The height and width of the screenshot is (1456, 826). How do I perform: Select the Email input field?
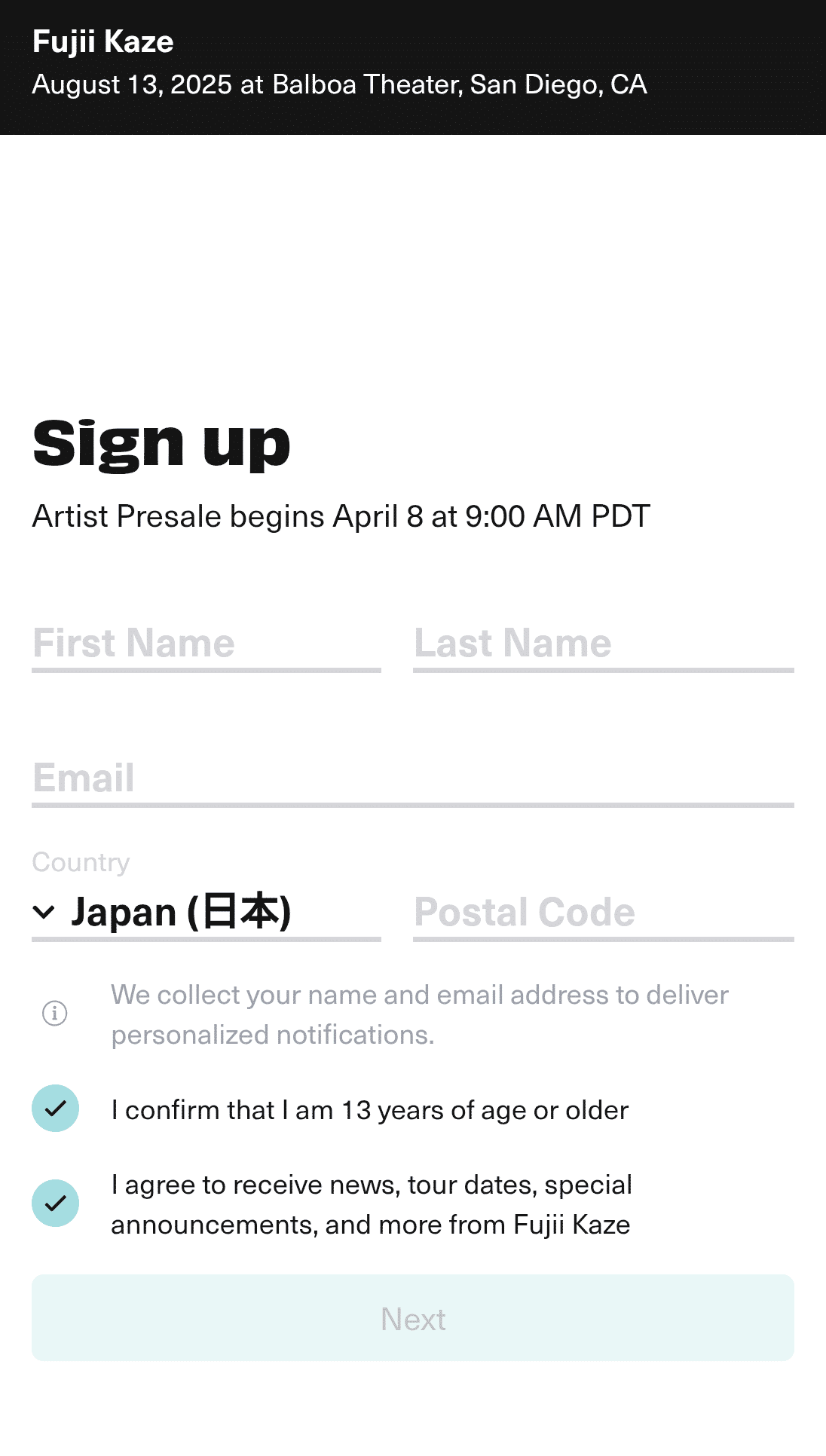tap(412, 778)
